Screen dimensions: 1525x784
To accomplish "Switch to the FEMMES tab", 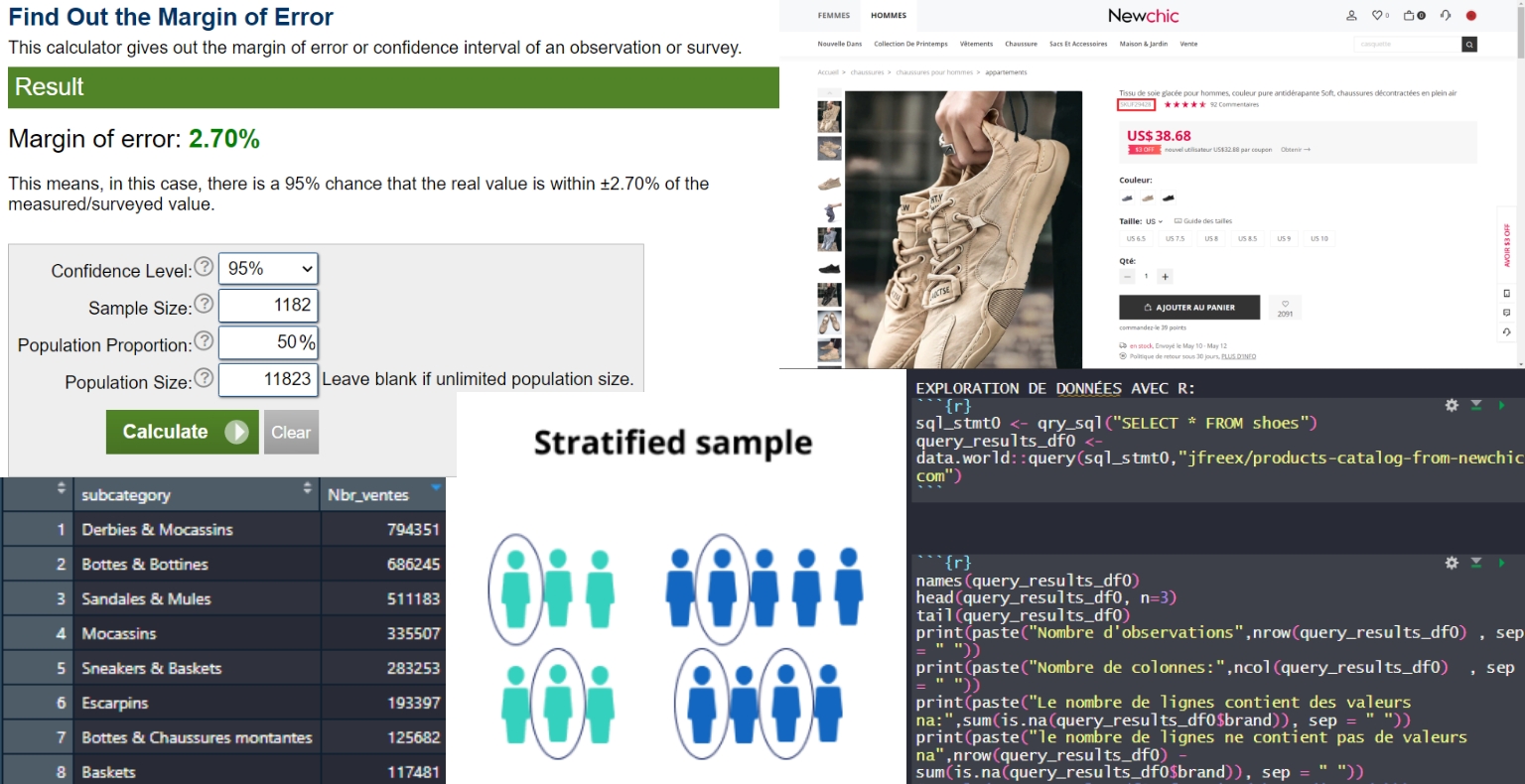I will (833, 16).
